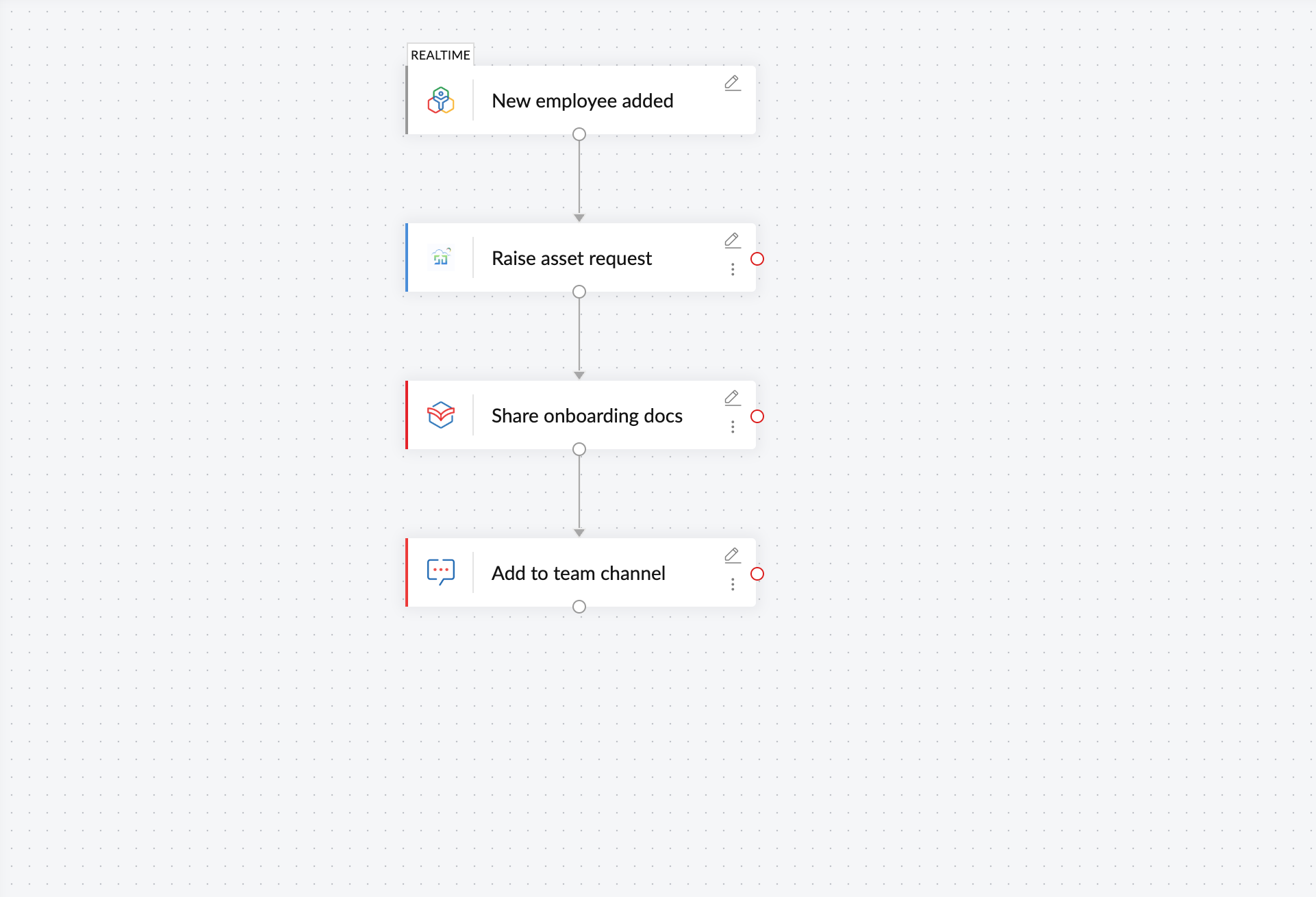
Task: Toggle the red status indicator on Raise asset request
Action: [757, 259]
